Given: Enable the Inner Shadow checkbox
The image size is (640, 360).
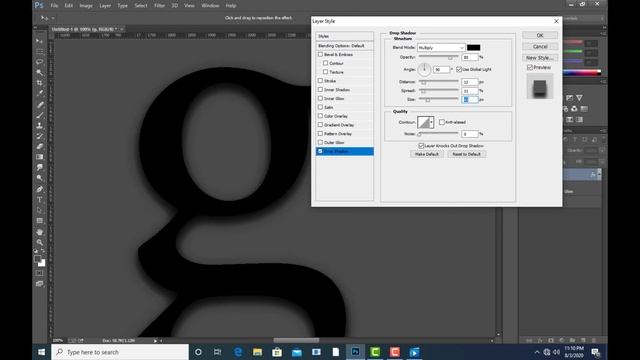Looking at the screenshot, I should coord(320,89).
